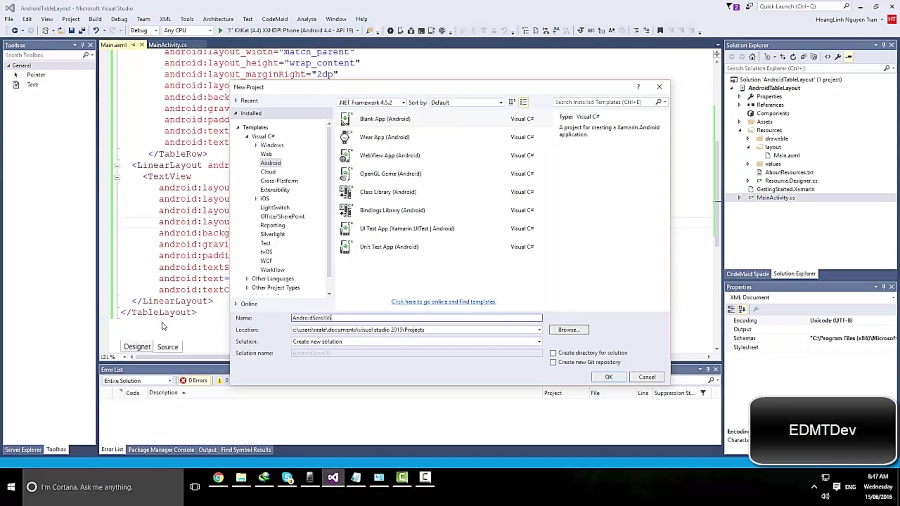Click the template search magnifier icon

coord(658,102)
